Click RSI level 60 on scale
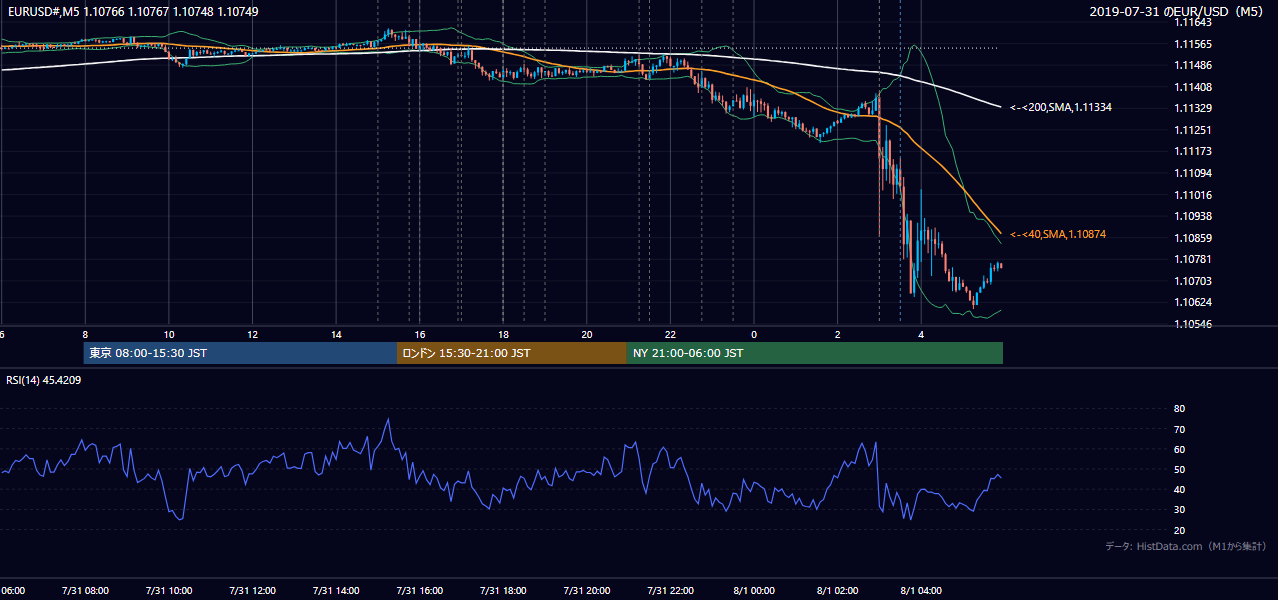Image resolution: width=1278 pixels, height=600 pixels. (x=1179, y=449)
